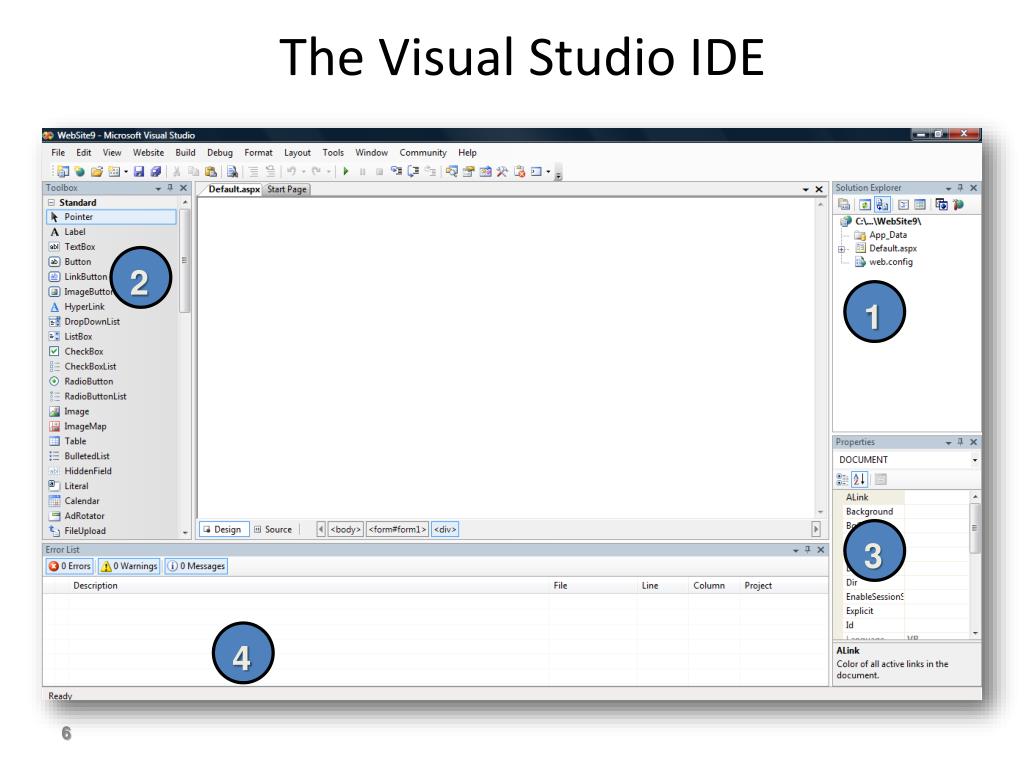Close the Default.aspx document with X

(819, 189)
